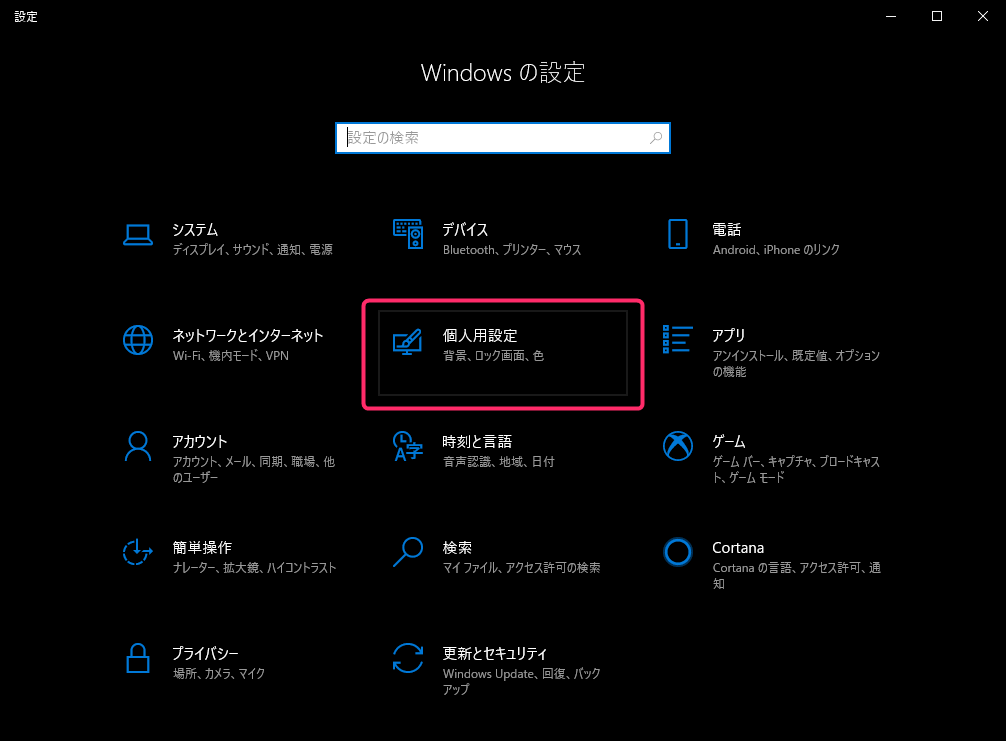Click the 検索 magnifier category icon
Image resolution: width=1006 pixels, height=741 pixels.
coord(408,552)
